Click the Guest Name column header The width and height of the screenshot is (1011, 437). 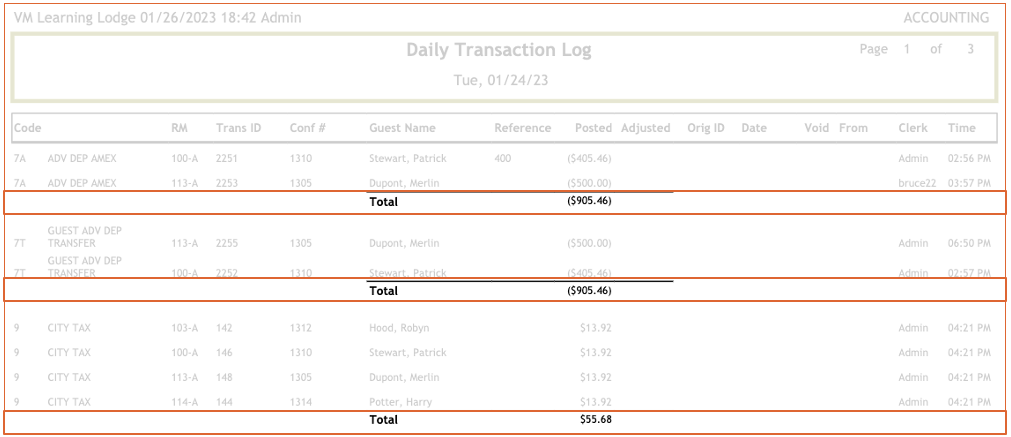402,128
